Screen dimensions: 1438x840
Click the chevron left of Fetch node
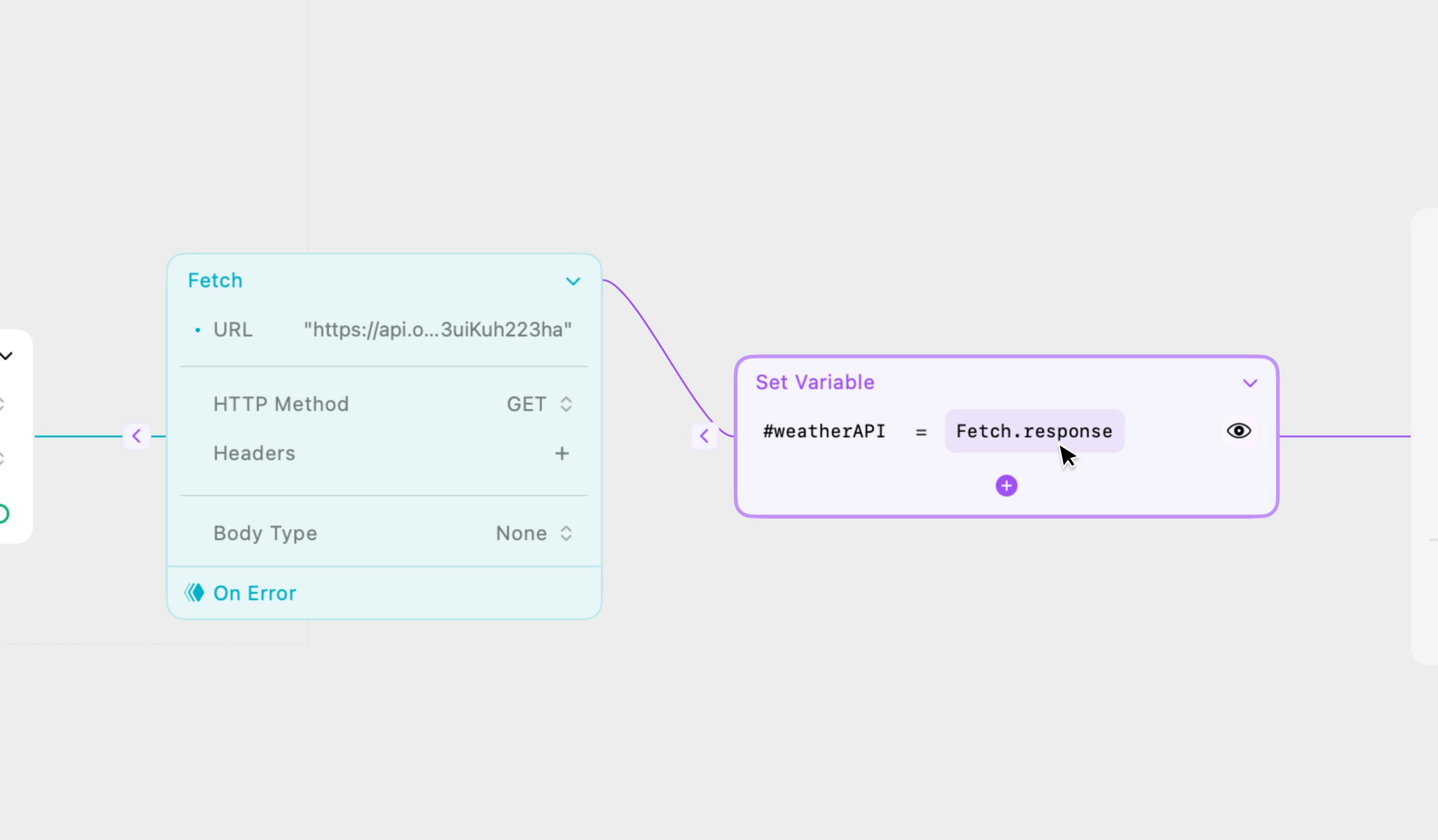point(137,436)
